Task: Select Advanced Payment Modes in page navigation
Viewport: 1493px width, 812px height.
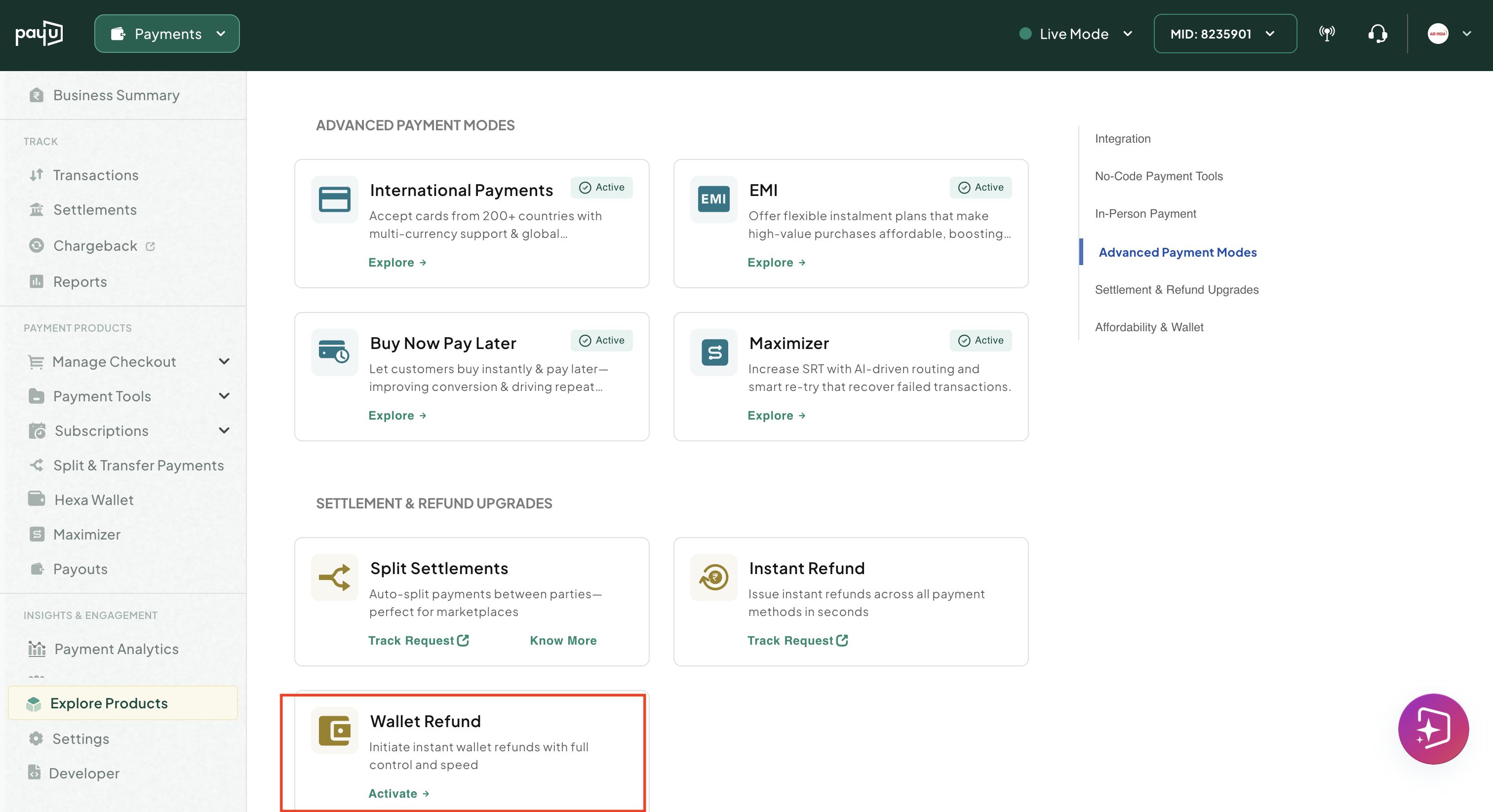Action: (1178, 252)
